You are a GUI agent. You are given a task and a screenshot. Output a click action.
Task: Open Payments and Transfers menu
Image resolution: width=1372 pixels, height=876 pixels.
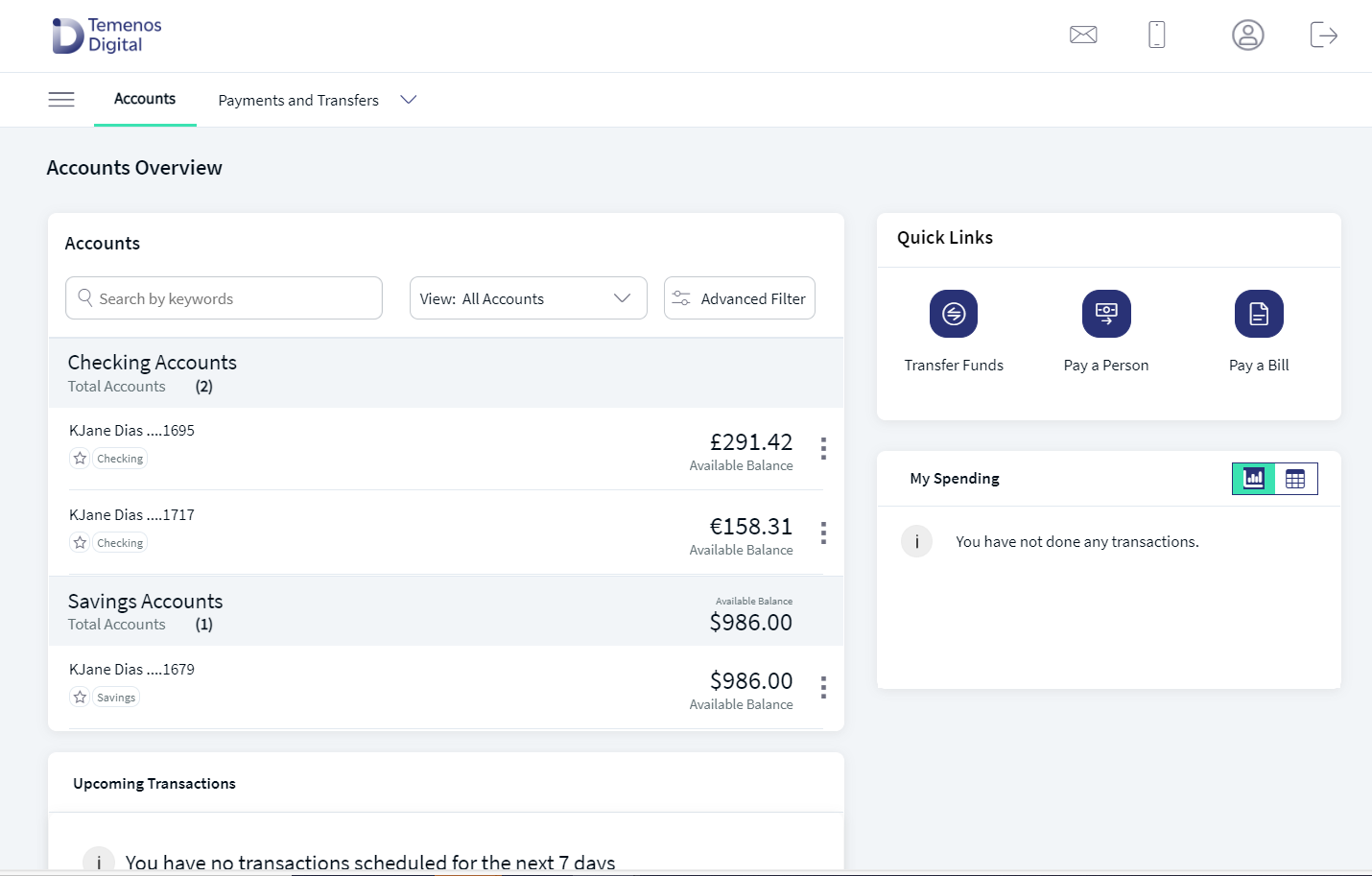tap(298, 101)
